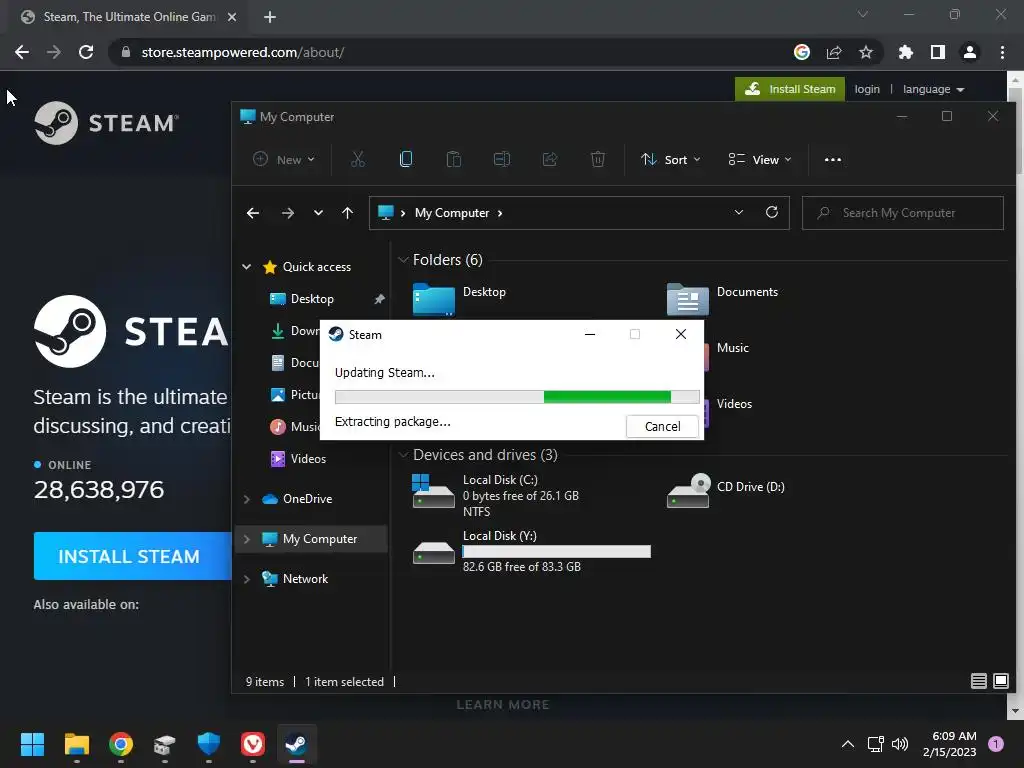This screenshot has width=1024, height=768.
Task: Go back in File Explorer navigation
Action: coord(253,213)
